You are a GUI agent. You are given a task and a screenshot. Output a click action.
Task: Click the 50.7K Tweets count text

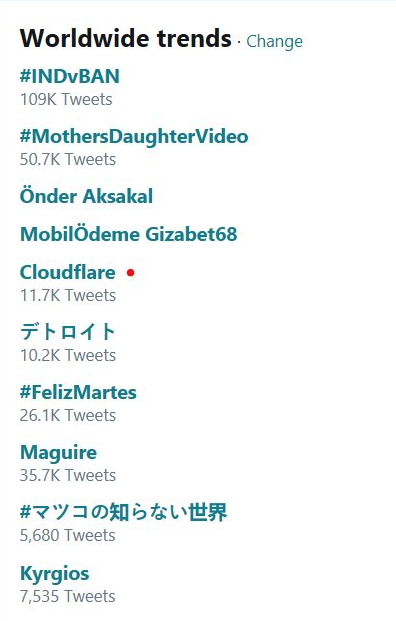click(x=68, y=160)
